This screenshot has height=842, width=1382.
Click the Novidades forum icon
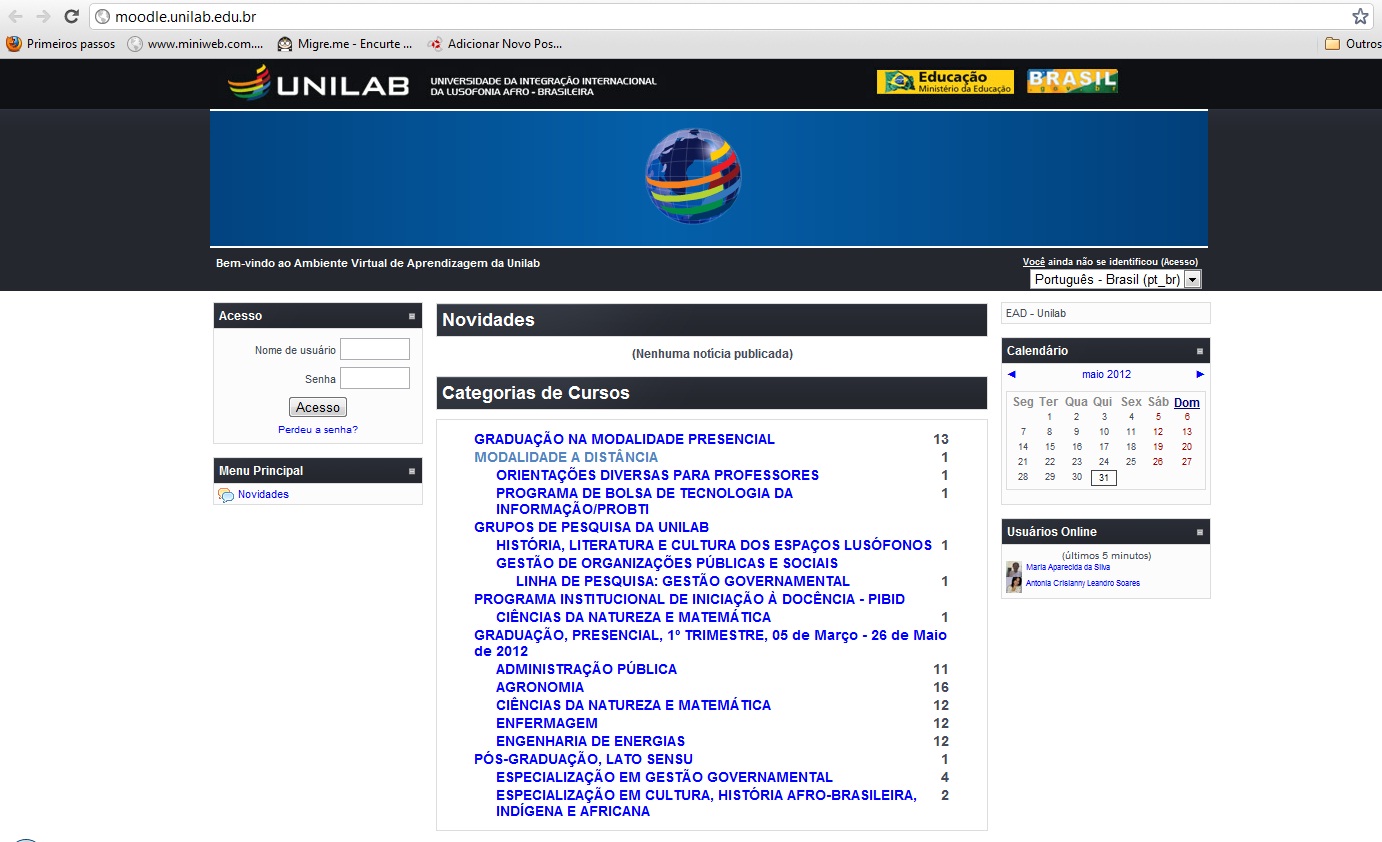click(226, 495)
